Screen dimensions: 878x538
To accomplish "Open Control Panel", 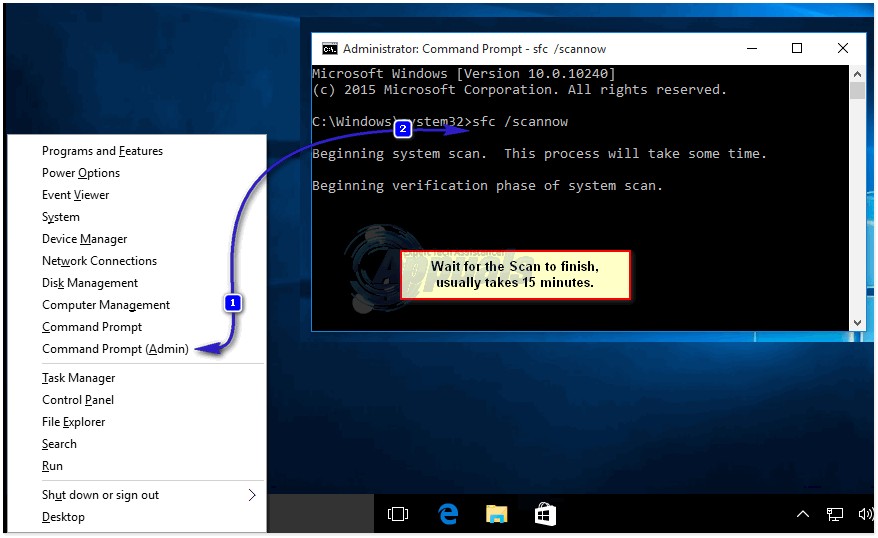I will (x=78, y=400).
